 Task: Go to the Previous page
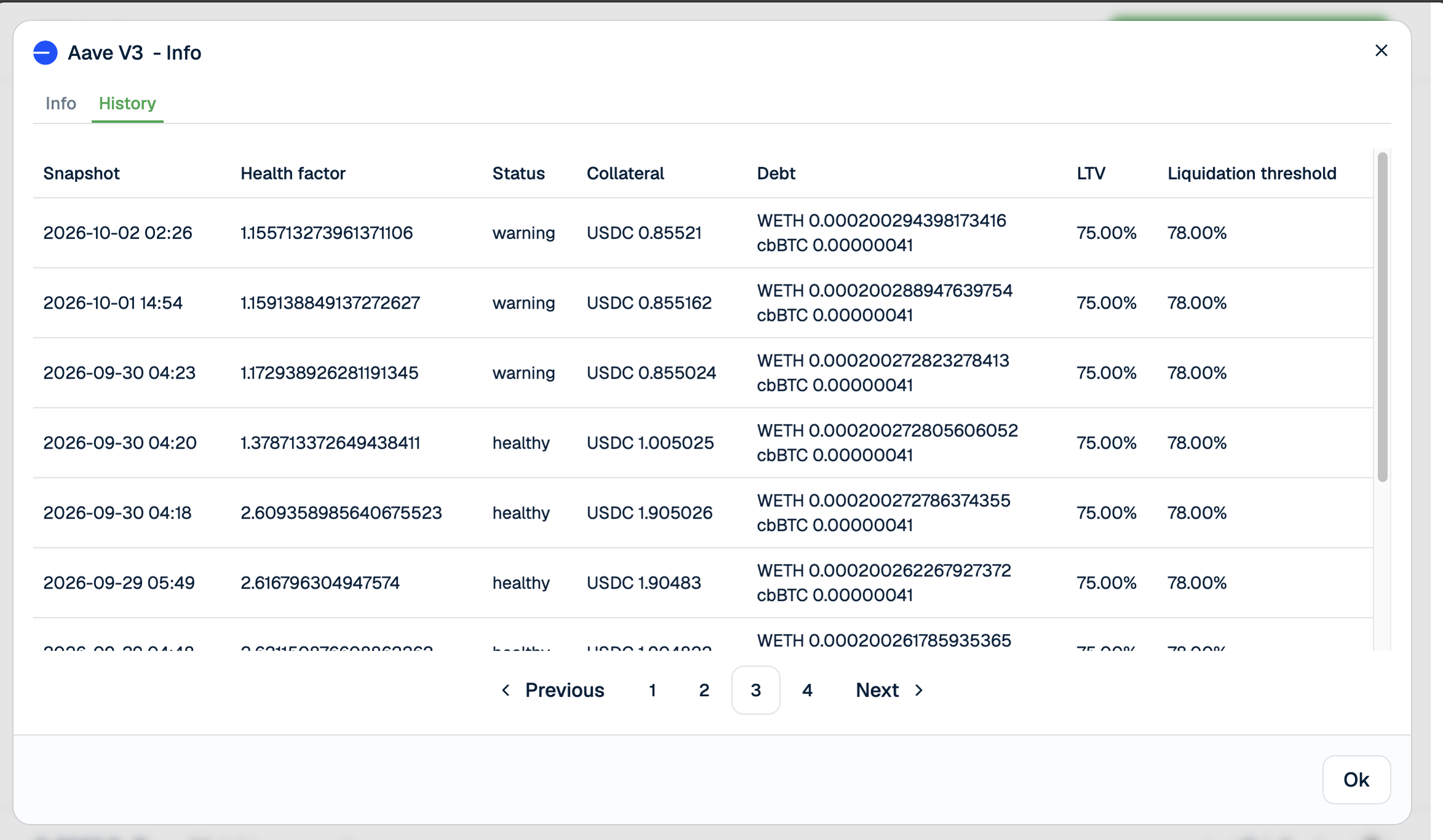coord(553,690)
